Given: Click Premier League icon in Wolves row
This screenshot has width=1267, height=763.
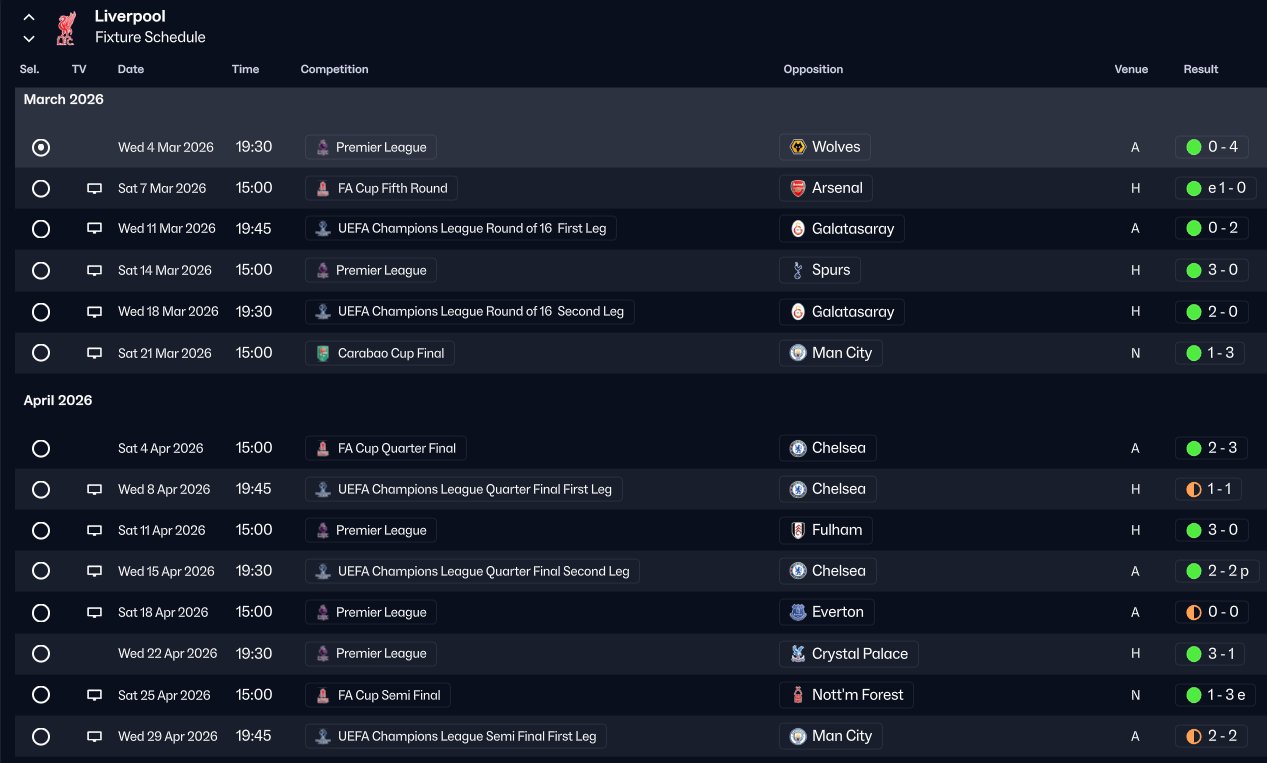Looking at the screenshot, I should pos(323,147).
